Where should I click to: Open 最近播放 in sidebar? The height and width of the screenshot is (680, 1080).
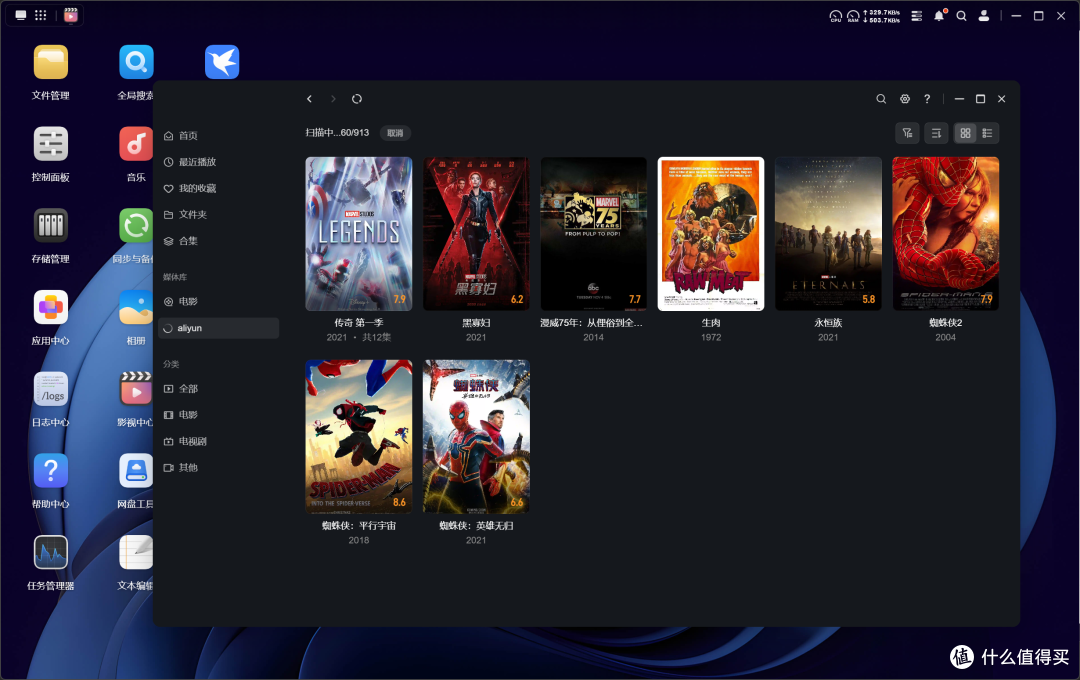click(x=218, y=162)
